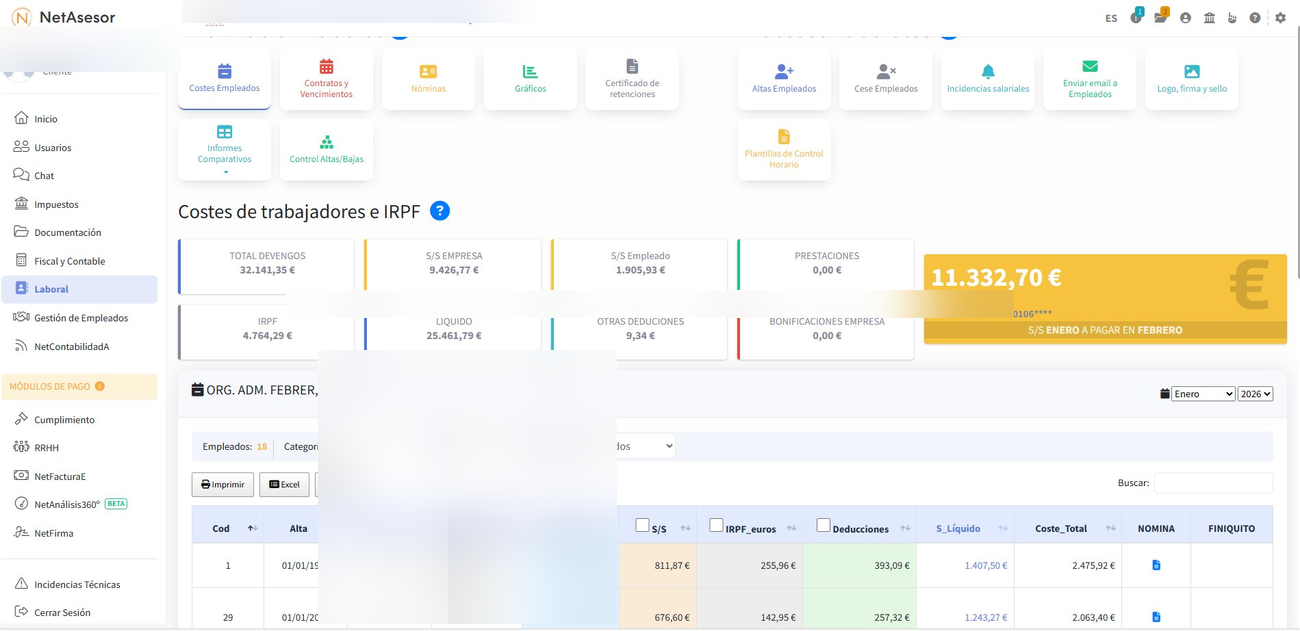
Task: Click the blue help question mark icon
Action: pyautogui.click(x=439, y=211)
